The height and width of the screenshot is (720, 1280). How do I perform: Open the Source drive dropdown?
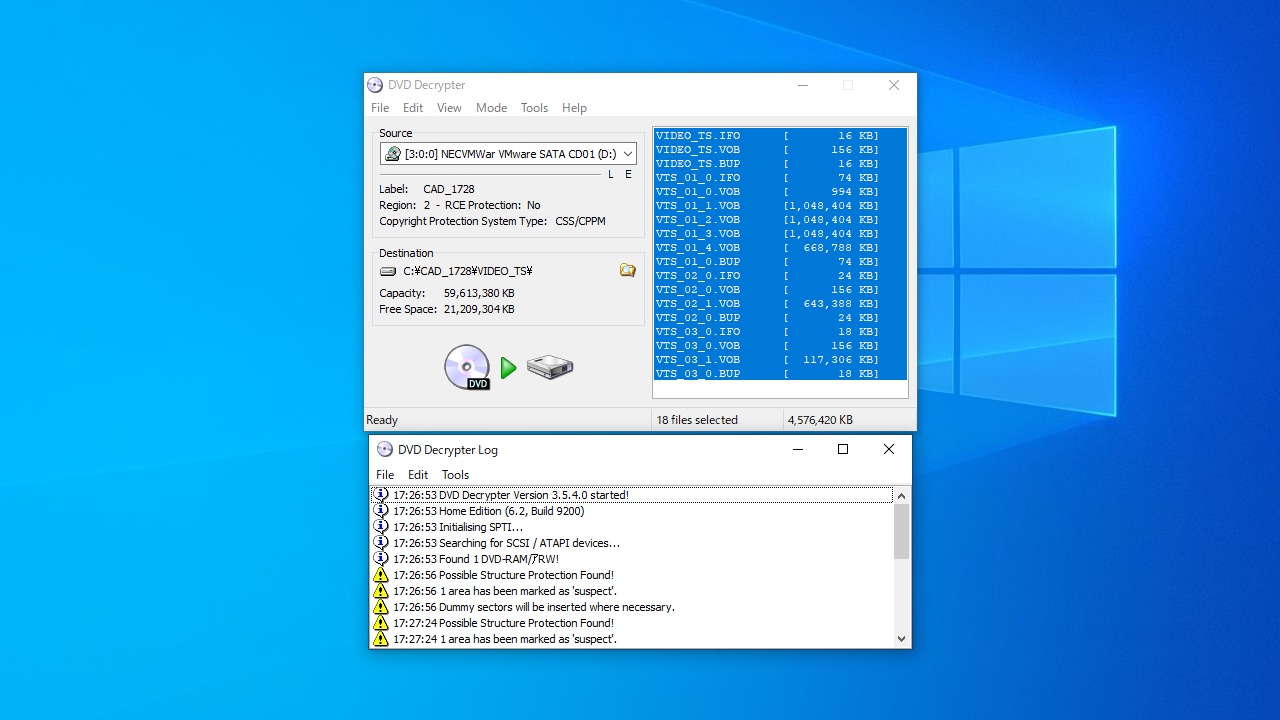(x=628, y=154)
